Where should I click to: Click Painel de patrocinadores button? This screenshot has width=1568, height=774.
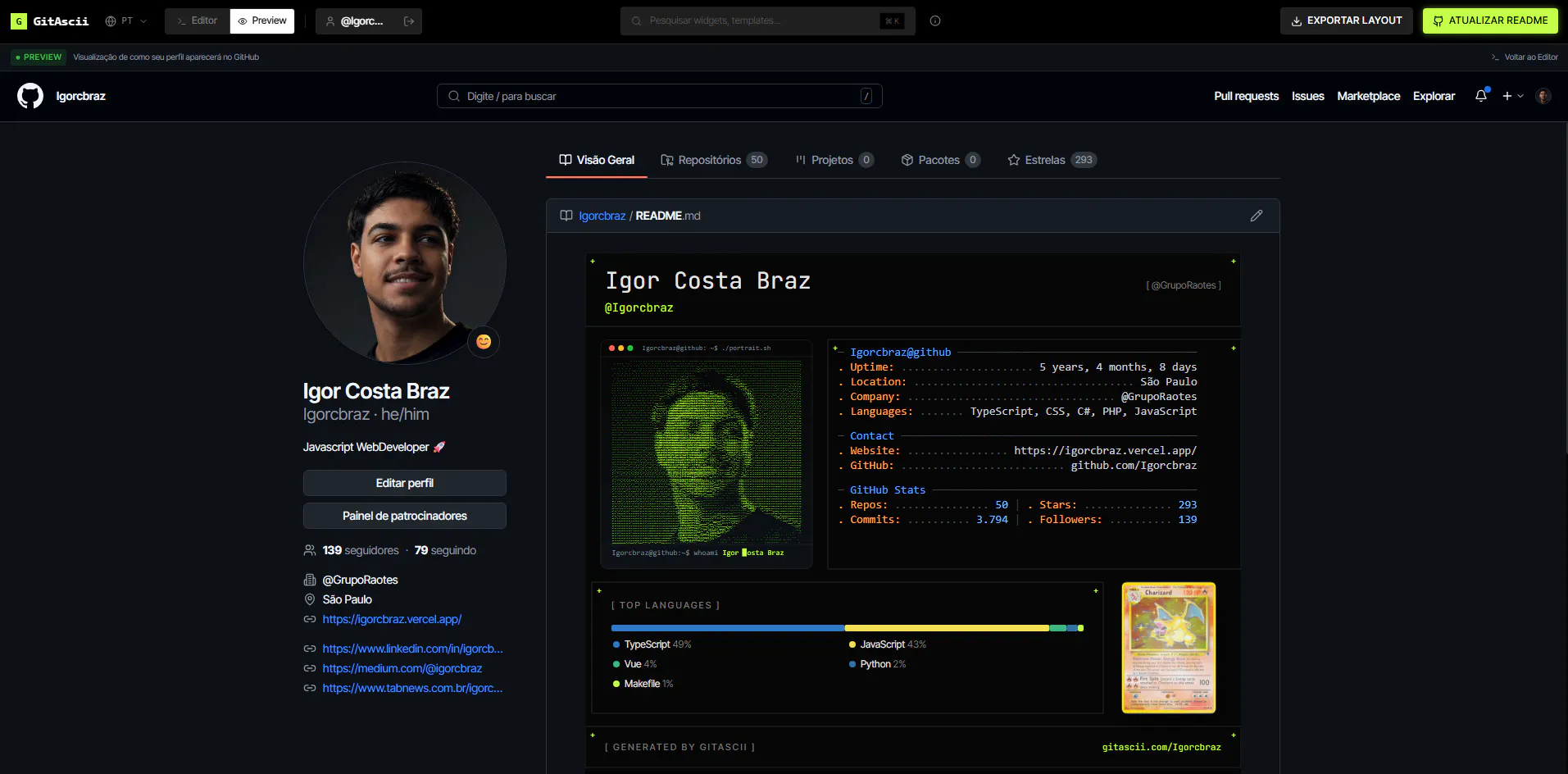(x=405, y=516)
